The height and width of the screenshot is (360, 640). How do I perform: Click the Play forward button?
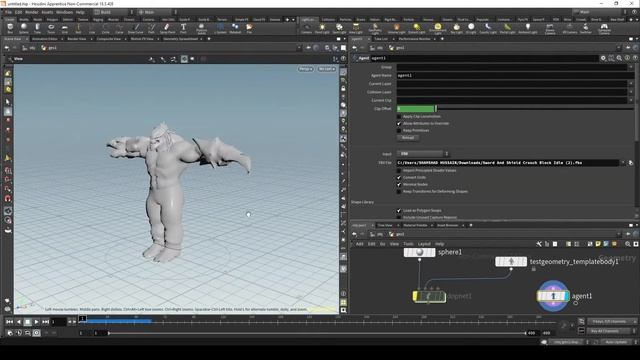pos(36,322)
